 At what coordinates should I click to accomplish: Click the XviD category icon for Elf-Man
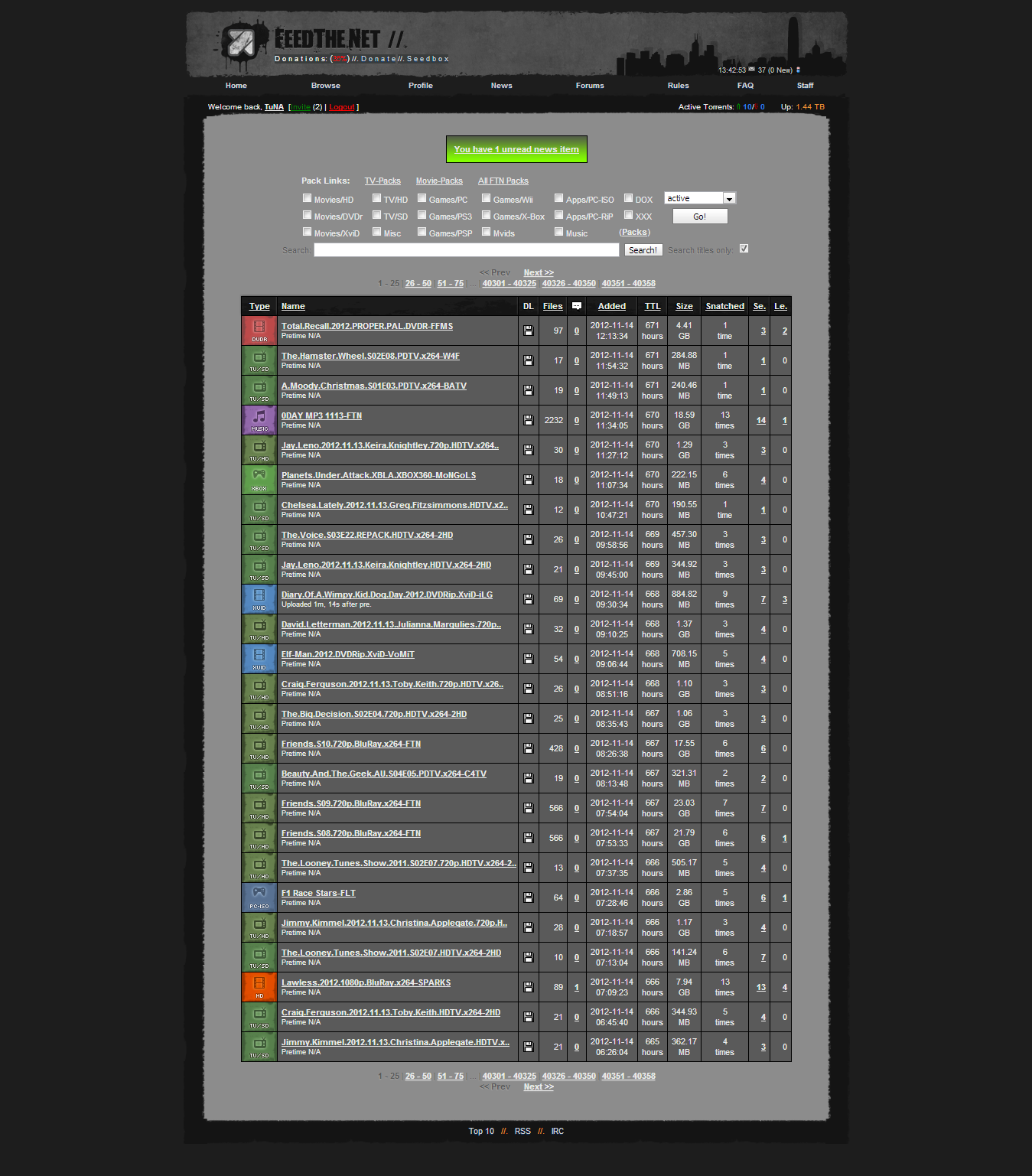(259, 659)
